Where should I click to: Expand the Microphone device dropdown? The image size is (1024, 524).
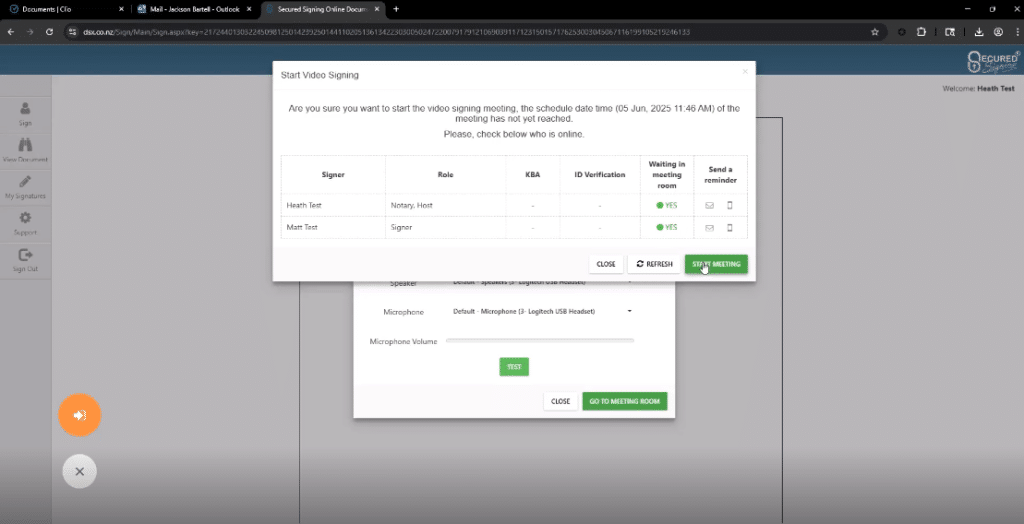pos(630,311)
